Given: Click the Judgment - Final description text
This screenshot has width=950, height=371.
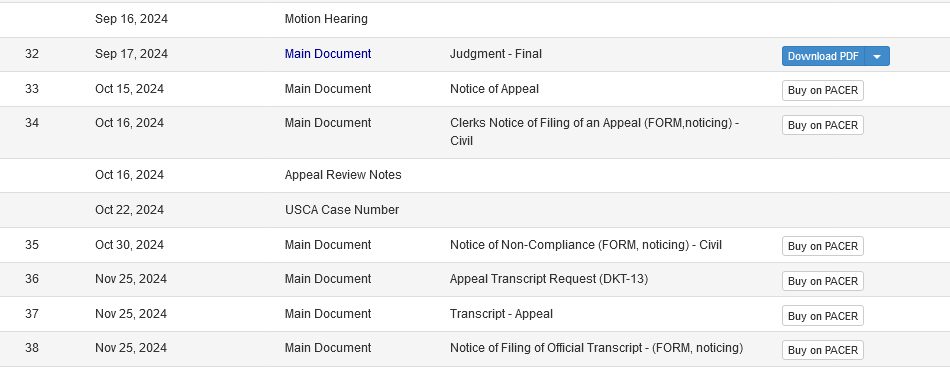Looking at the screenshot, I should [496, 54].
